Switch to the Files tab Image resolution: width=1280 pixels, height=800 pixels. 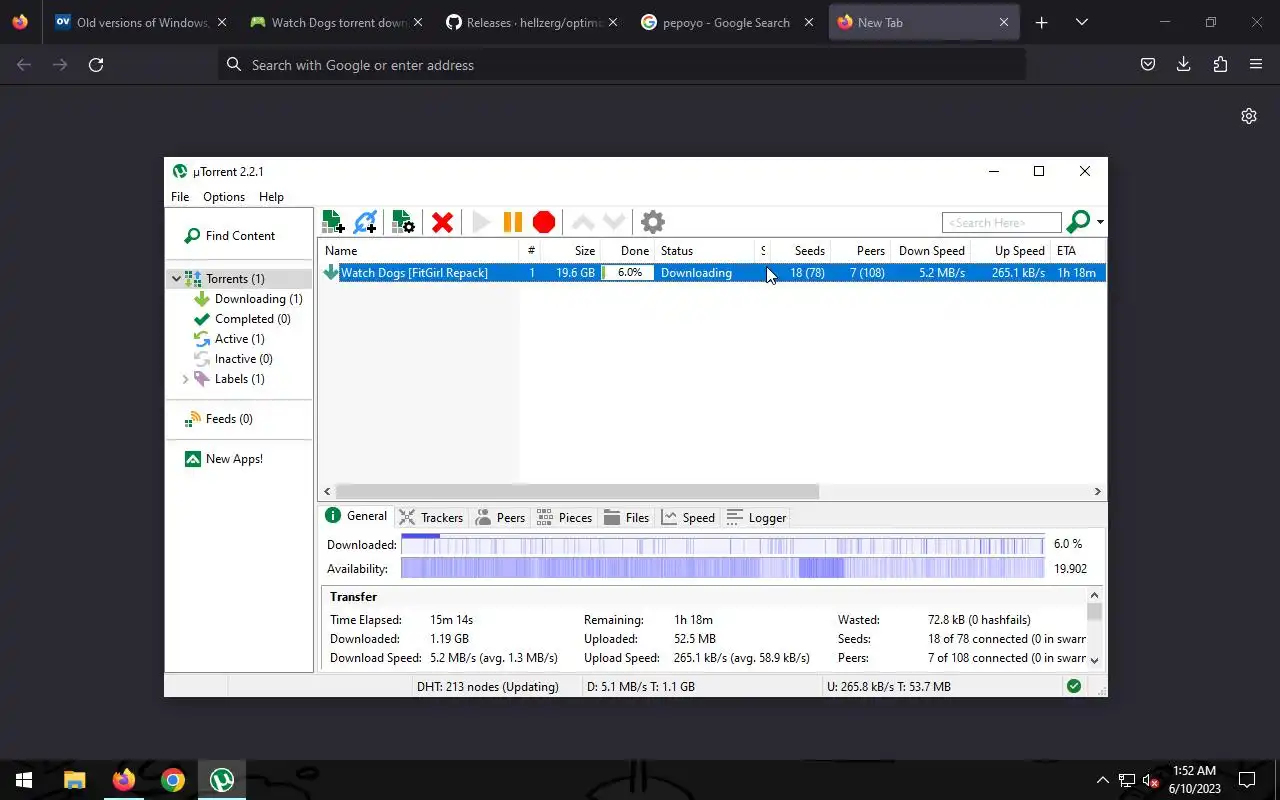(x=627, y=517)
